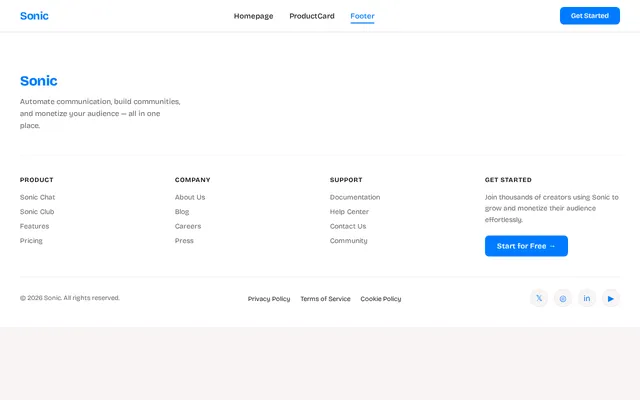Viewport: 640px width, 400px height.
Task: Click the Start for Free button
Action: click(526, 246)
